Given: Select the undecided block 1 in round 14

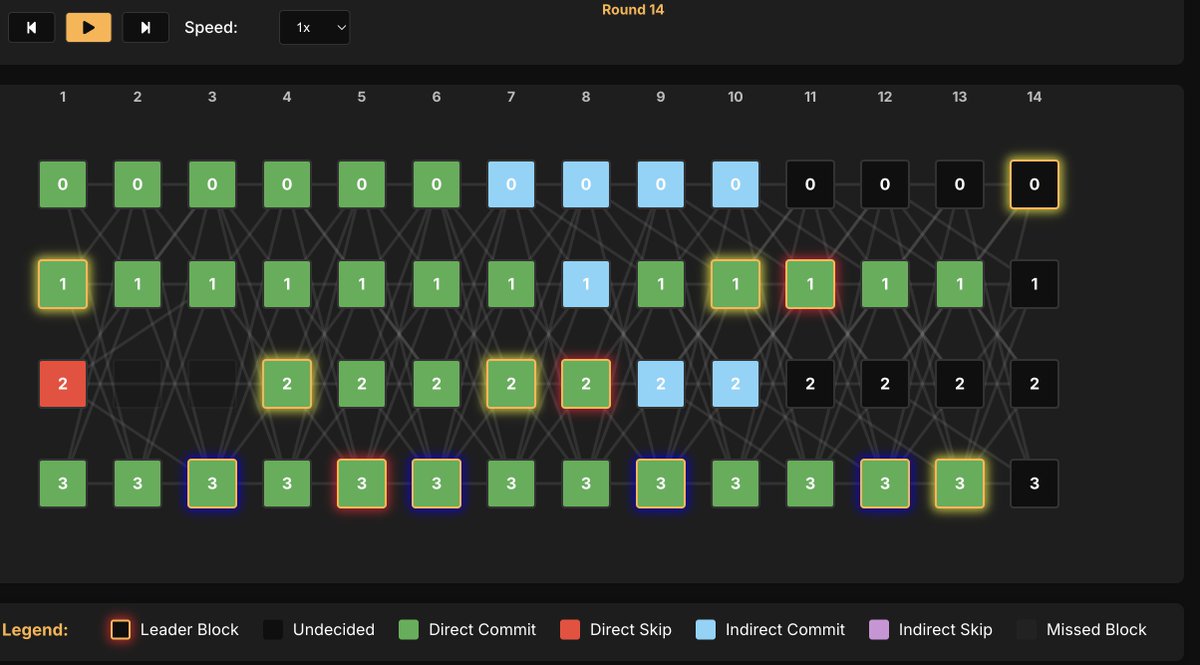Looking at the screenshot, I should pyautogui.click(x=1034, y=284).
